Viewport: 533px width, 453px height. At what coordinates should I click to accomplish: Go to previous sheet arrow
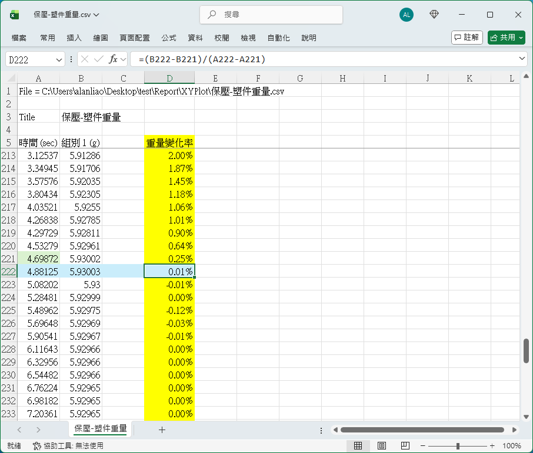pyautogui.click(x=19, y=430)
